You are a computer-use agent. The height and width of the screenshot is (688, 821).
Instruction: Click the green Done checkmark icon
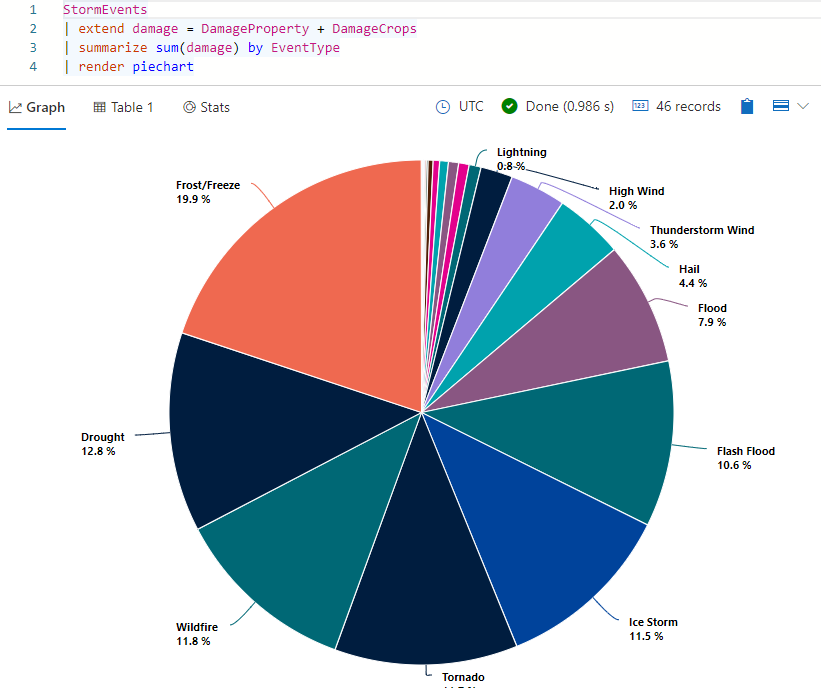509,106
